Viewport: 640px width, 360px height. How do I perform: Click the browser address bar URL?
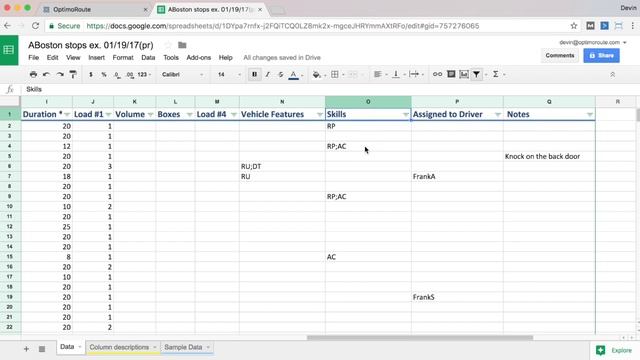pos(282,26)
